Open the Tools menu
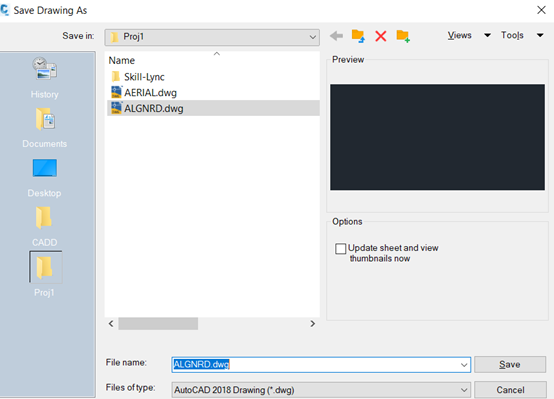Viewport: 554px width, 399px height. [x=512, y=35]
